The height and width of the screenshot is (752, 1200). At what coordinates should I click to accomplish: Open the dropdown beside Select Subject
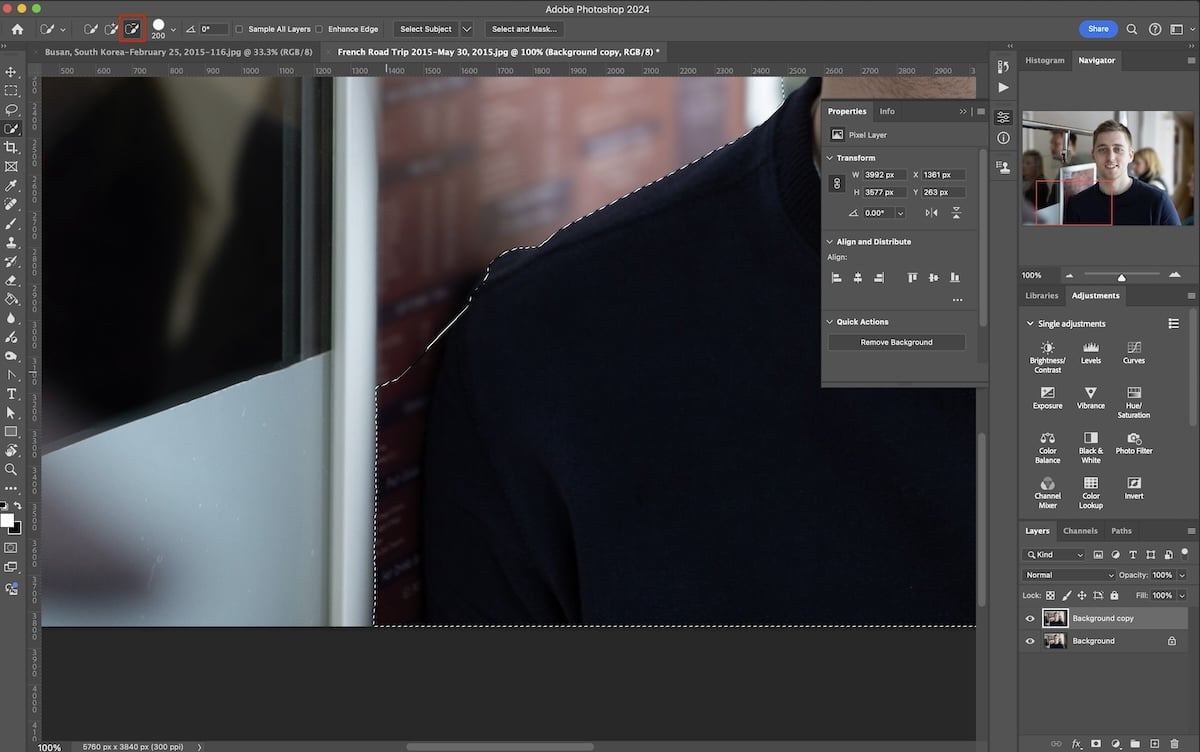(466, 29)
